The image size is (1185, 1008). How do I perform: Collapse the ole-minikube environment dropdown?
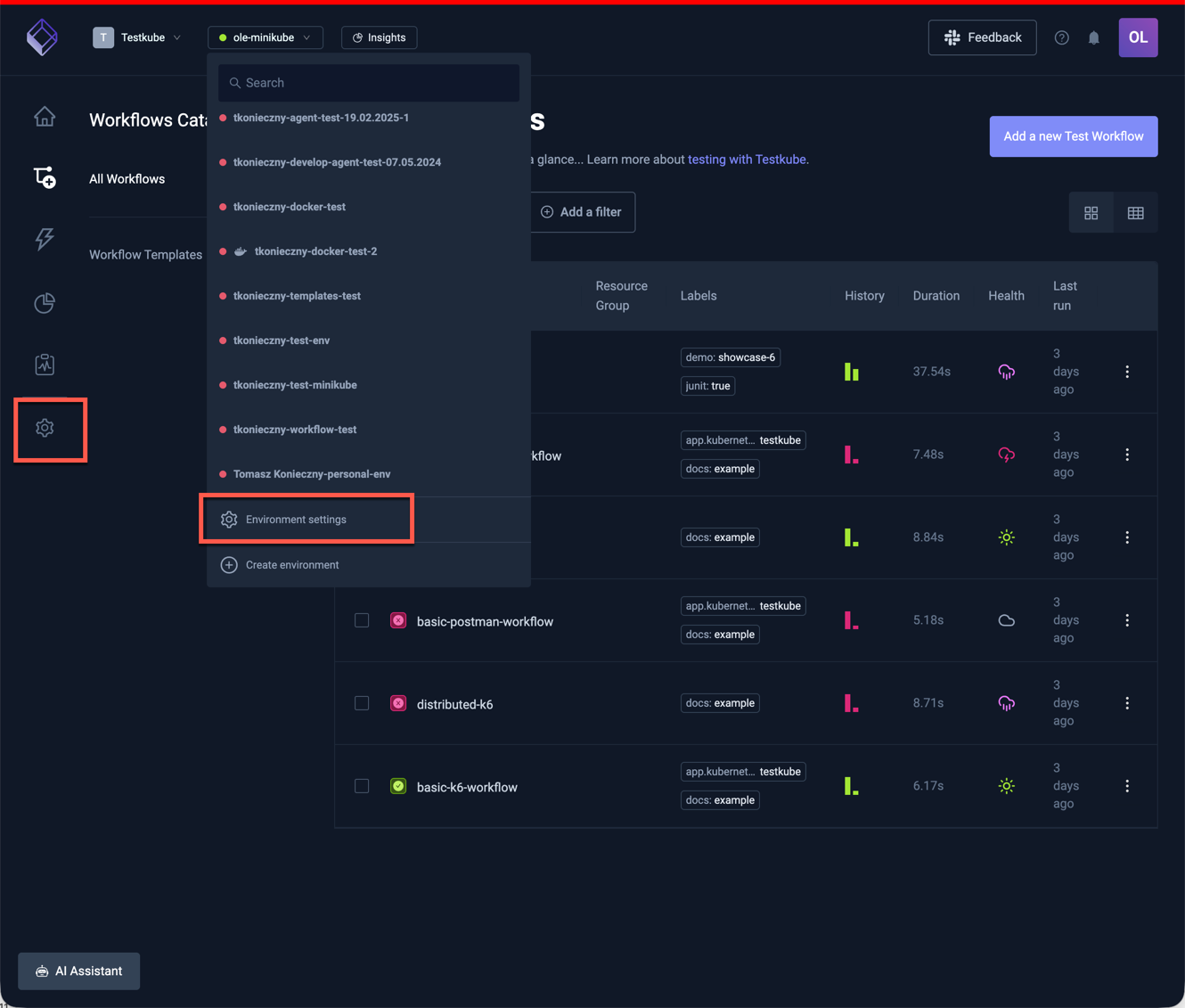point(265,37)
